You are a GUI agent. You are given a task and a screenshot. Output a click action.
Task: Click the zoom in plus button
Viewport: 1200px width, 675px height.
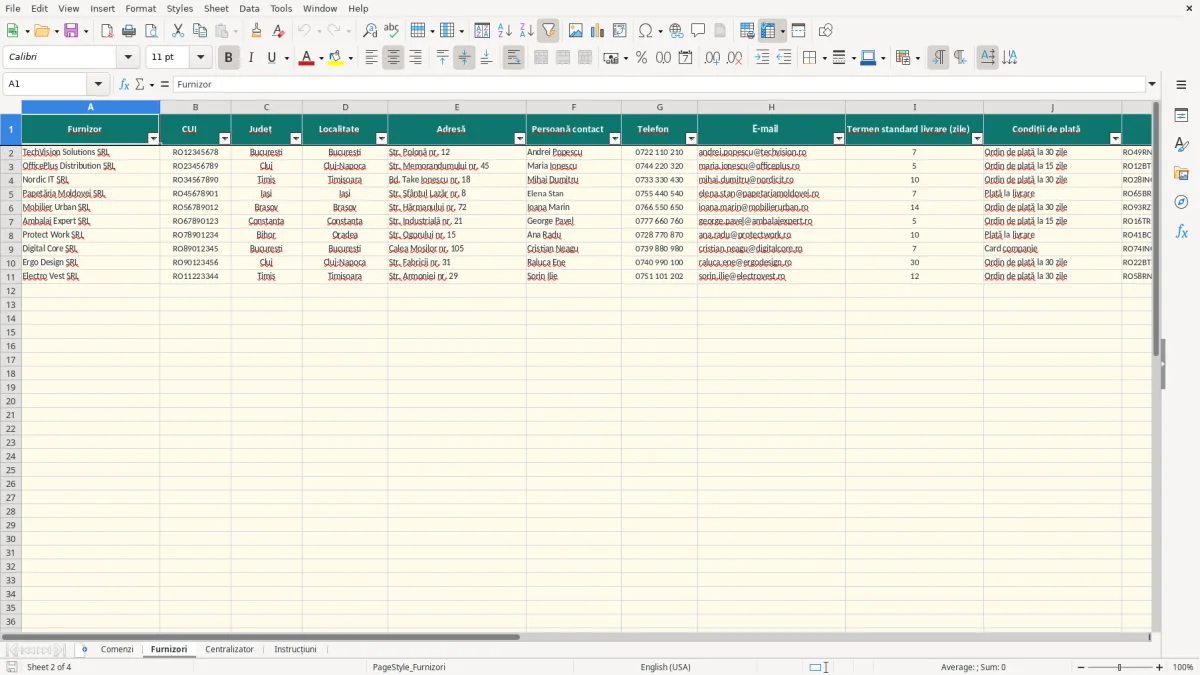(x=1160, y=667)
